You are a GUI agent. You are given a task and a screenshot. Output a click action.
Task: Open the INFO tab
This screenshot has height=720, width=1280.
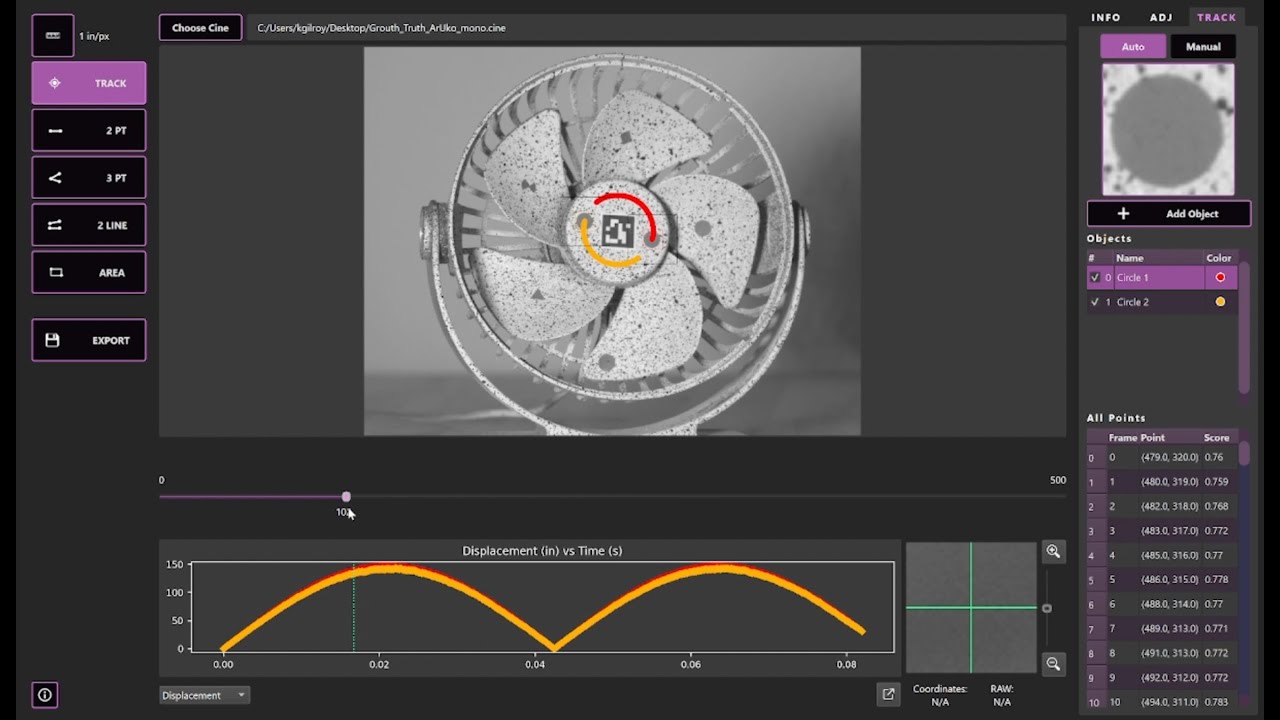tap(1106, 17)
